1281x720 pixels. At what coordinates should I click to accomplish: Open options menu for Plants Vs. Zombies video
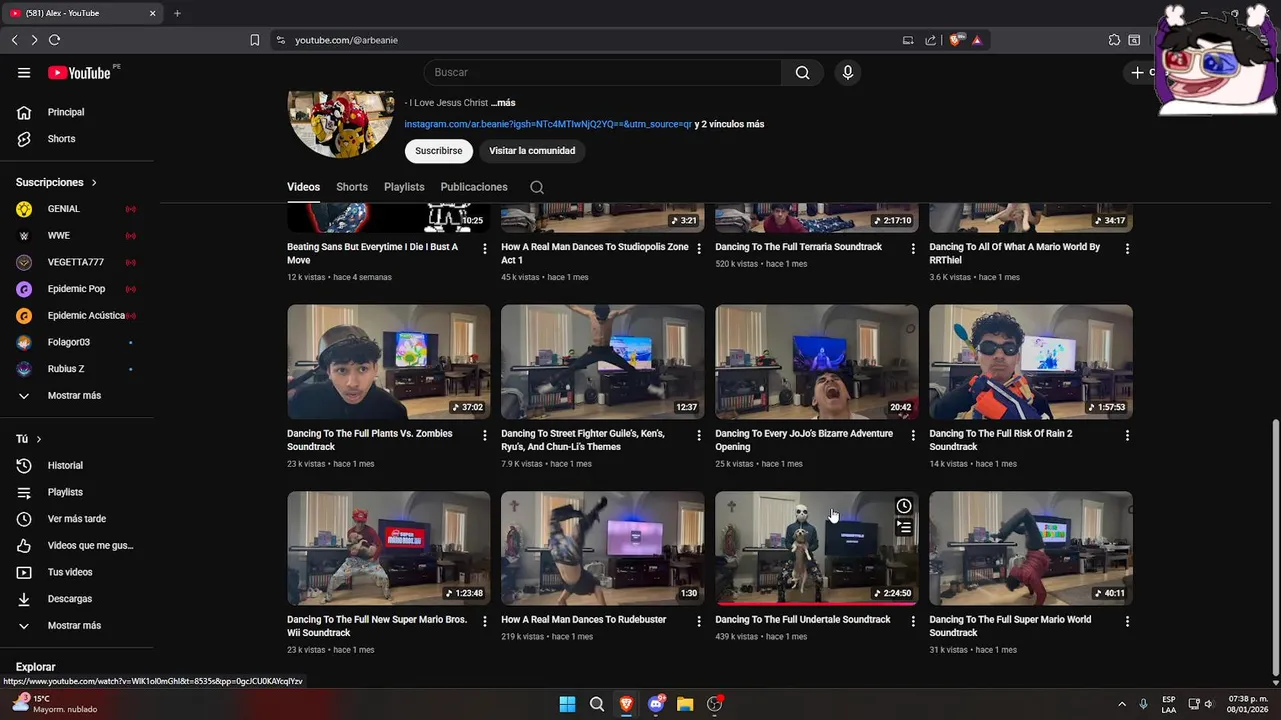(x=484, y=435)
